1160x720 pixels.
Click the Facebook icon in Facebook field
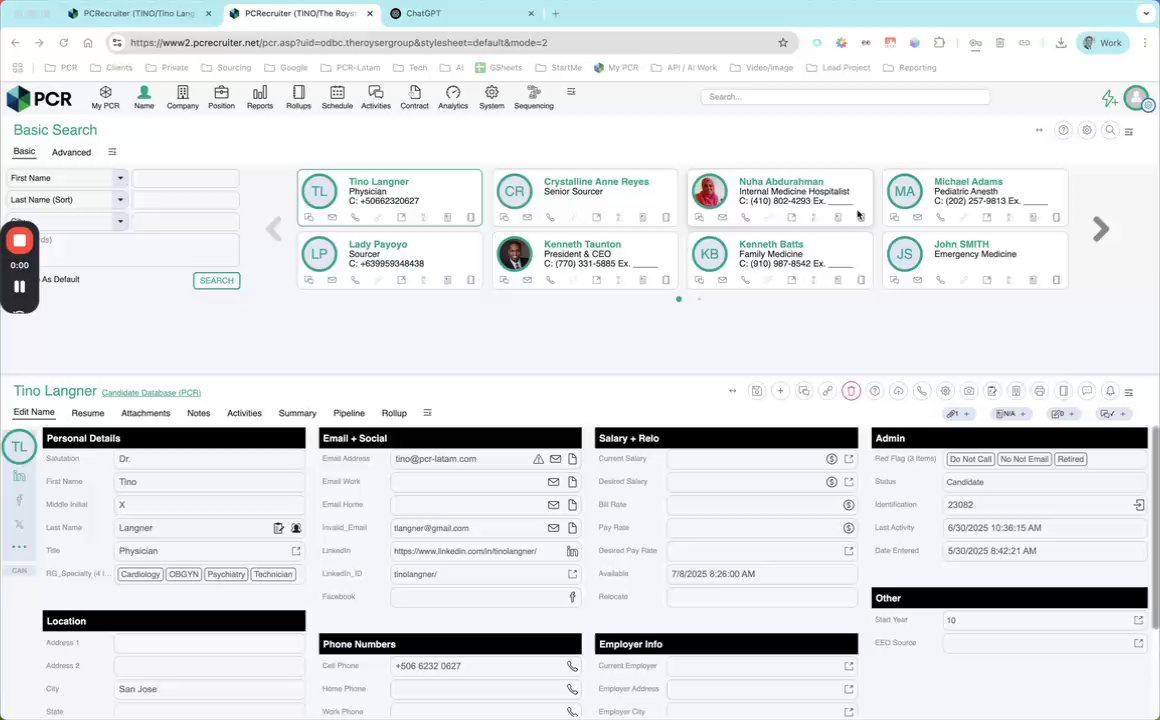pos(572,597)
